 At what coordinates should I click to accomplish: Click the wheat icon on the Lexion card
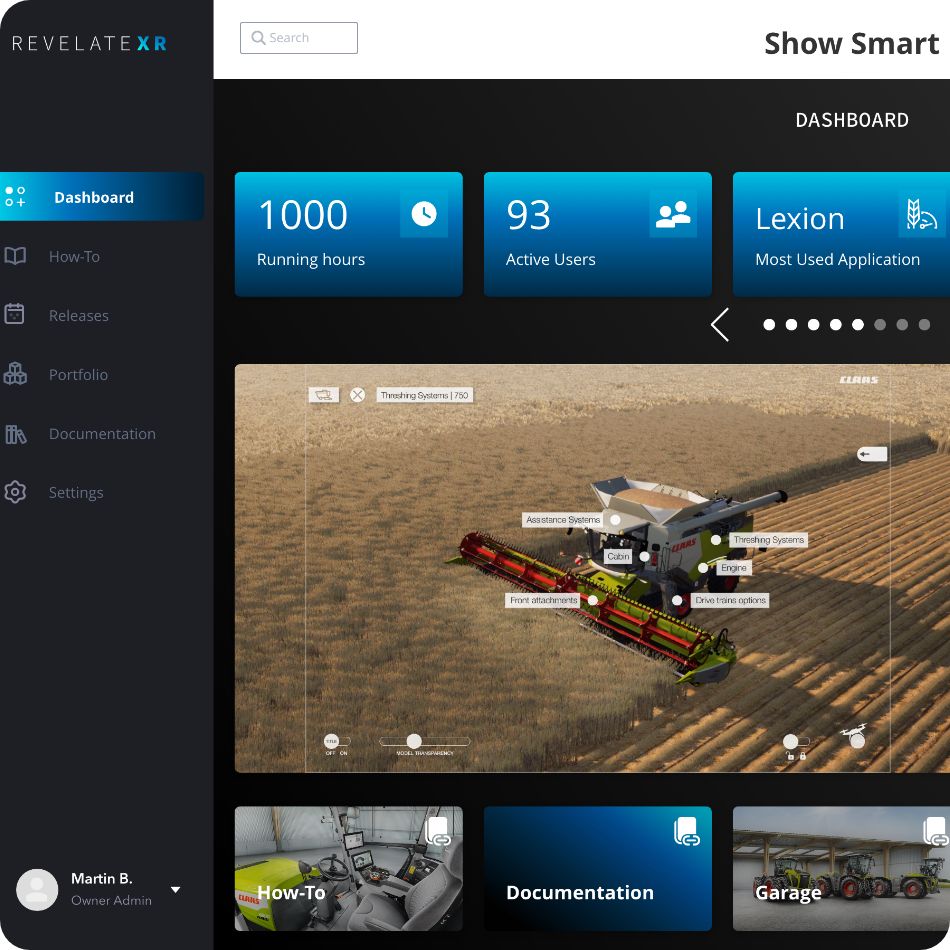click(x=922, y=214)
